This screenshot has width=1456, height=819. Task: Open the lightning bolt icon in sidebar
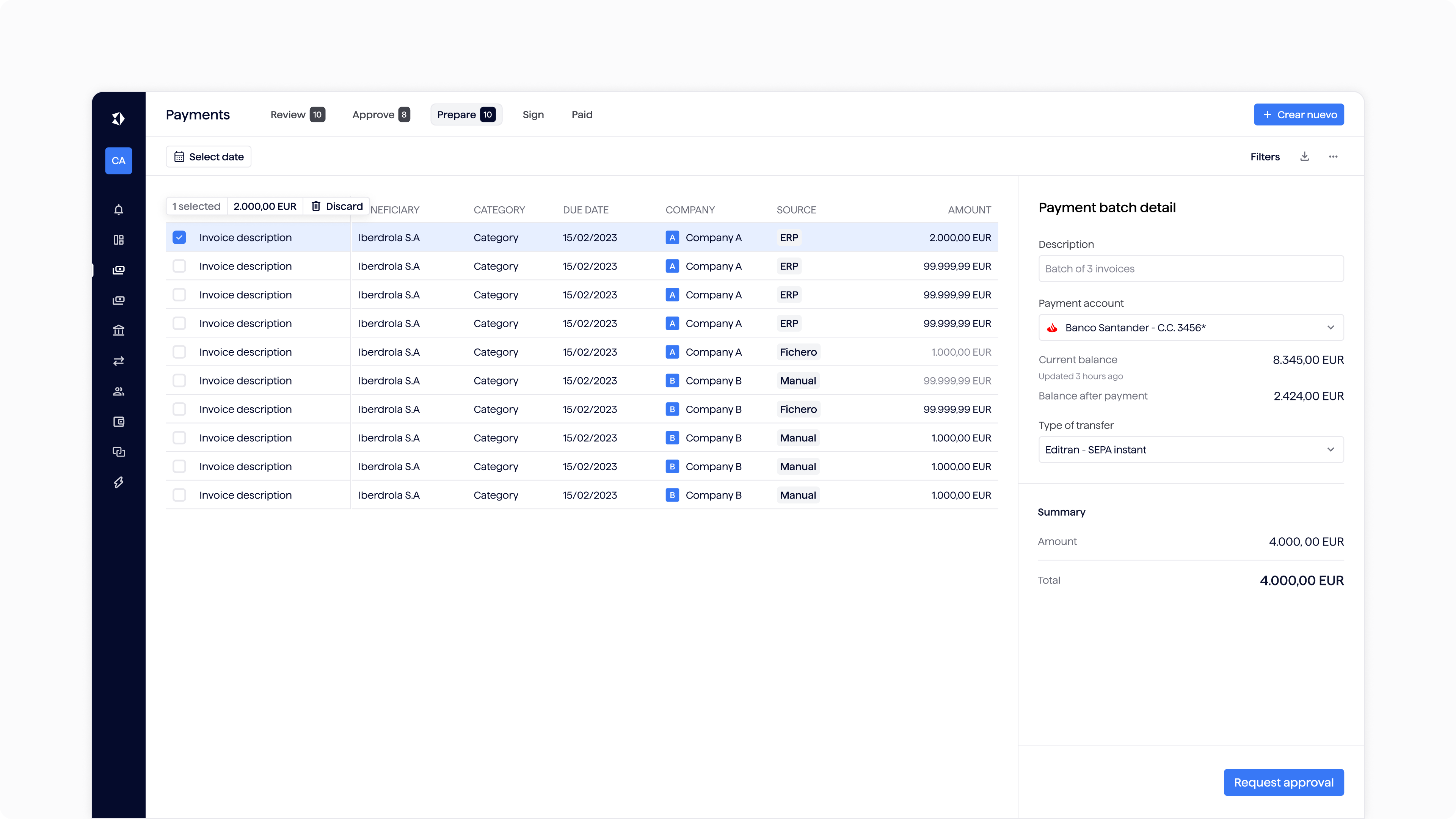(x=118, y=482)
